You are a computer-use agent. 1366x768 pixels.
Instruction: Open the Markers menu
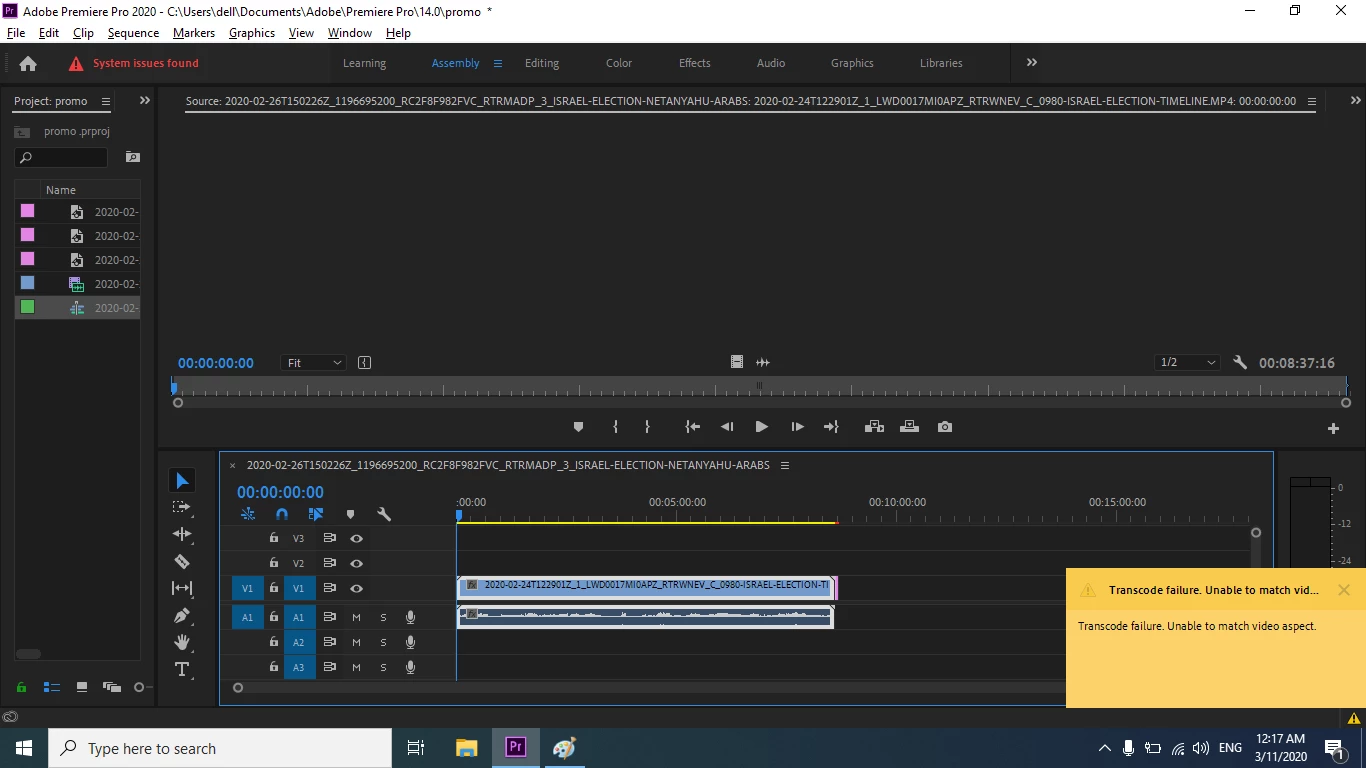pos(194,33)
